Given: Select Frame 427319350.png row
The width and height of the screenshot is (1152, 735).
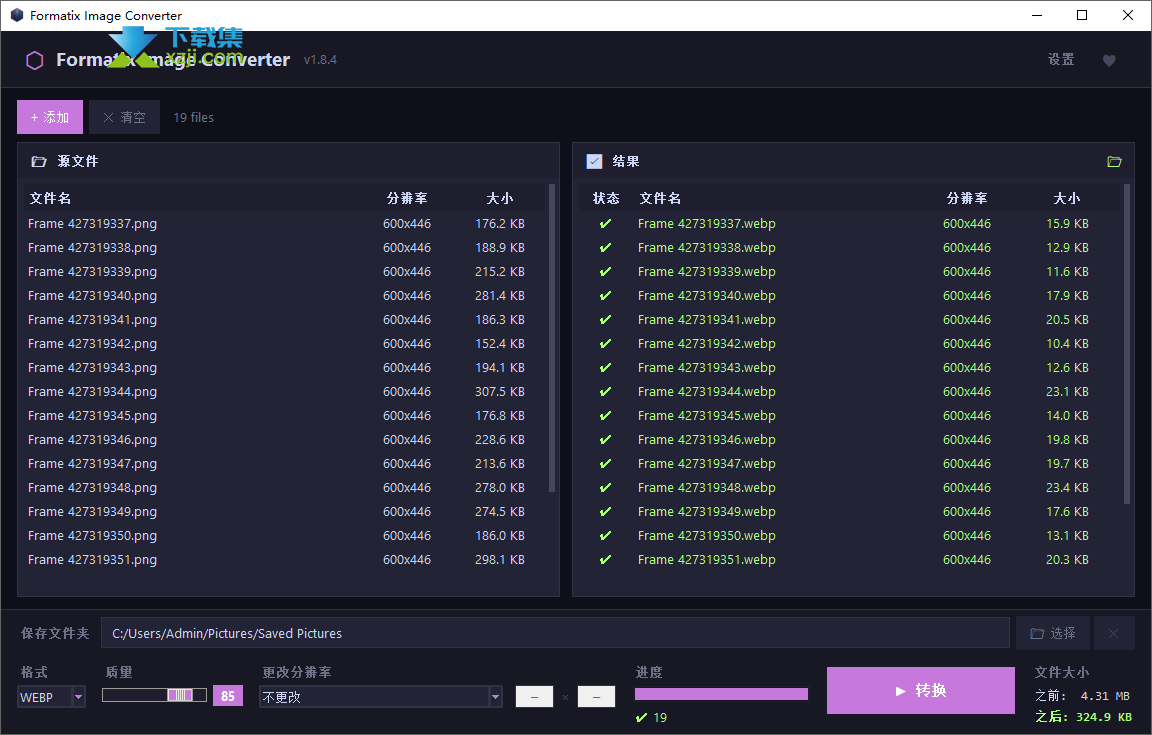Looking at the screenshot, I should (285, 536).
